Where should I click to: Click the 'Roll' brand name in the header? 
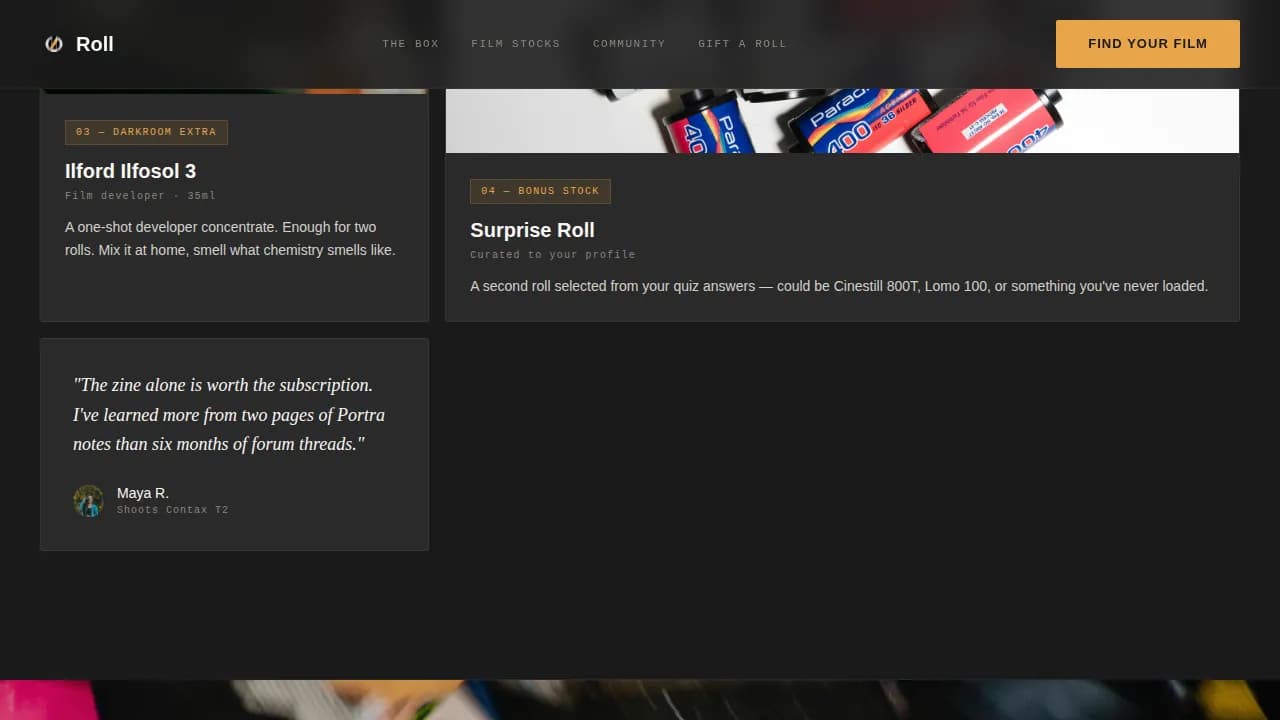95,44
